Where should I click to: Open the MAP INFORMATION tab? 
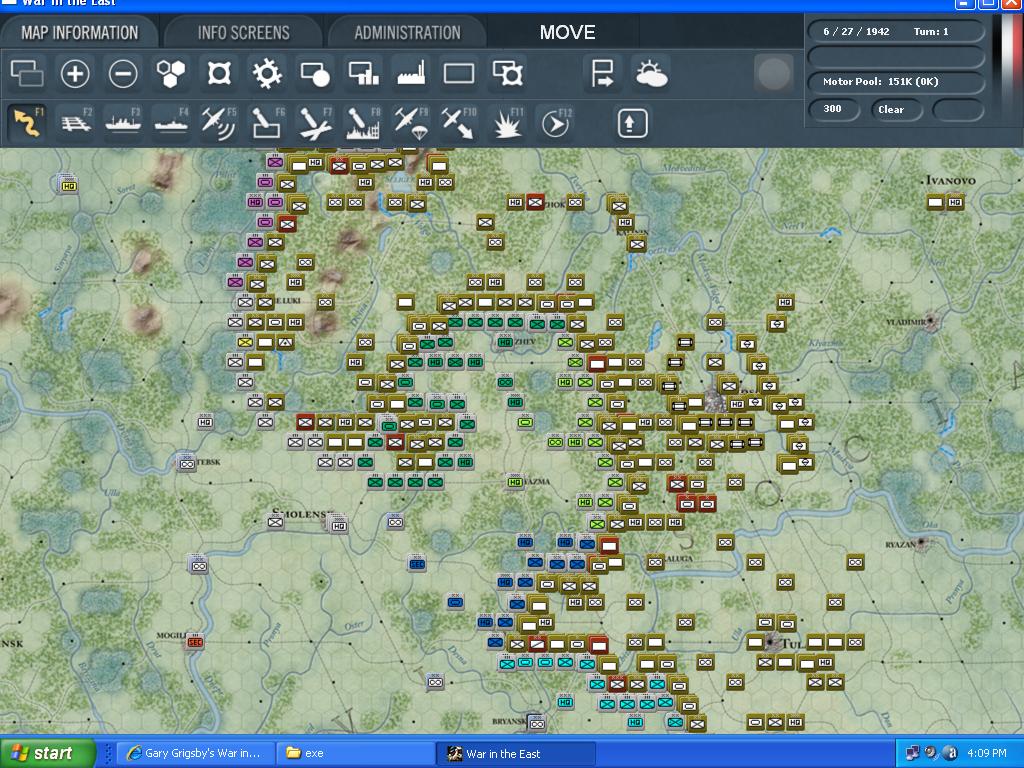pos(79,32)
